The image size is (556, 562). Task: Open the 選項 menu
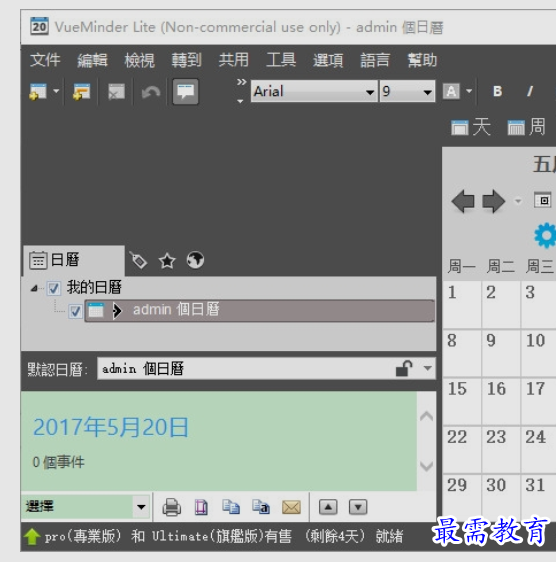pyautogui.click(x=328, y=60)
